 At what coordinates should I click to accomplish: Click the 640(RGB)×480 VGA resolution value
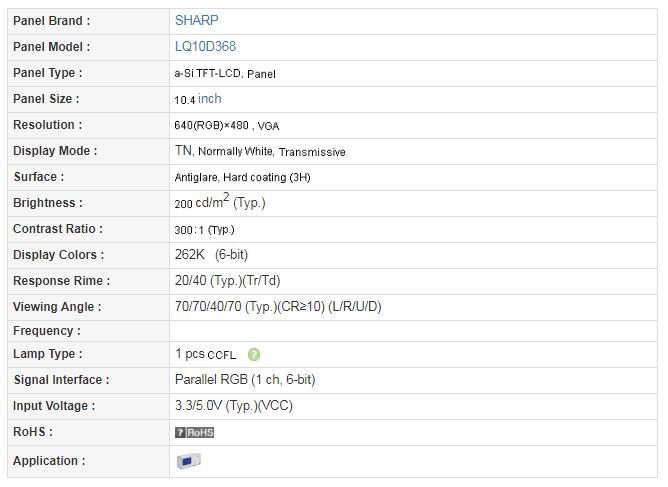click(x=226, y=125)
